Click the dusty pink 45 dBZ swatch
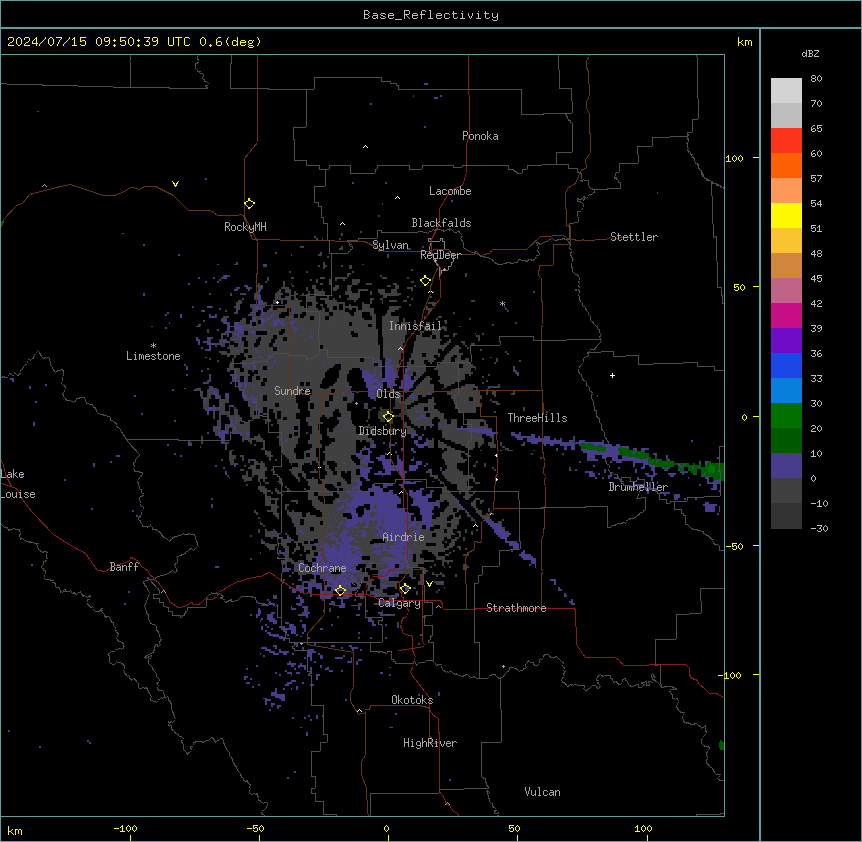This screenshot has height=842, width=862. [786, 291]
